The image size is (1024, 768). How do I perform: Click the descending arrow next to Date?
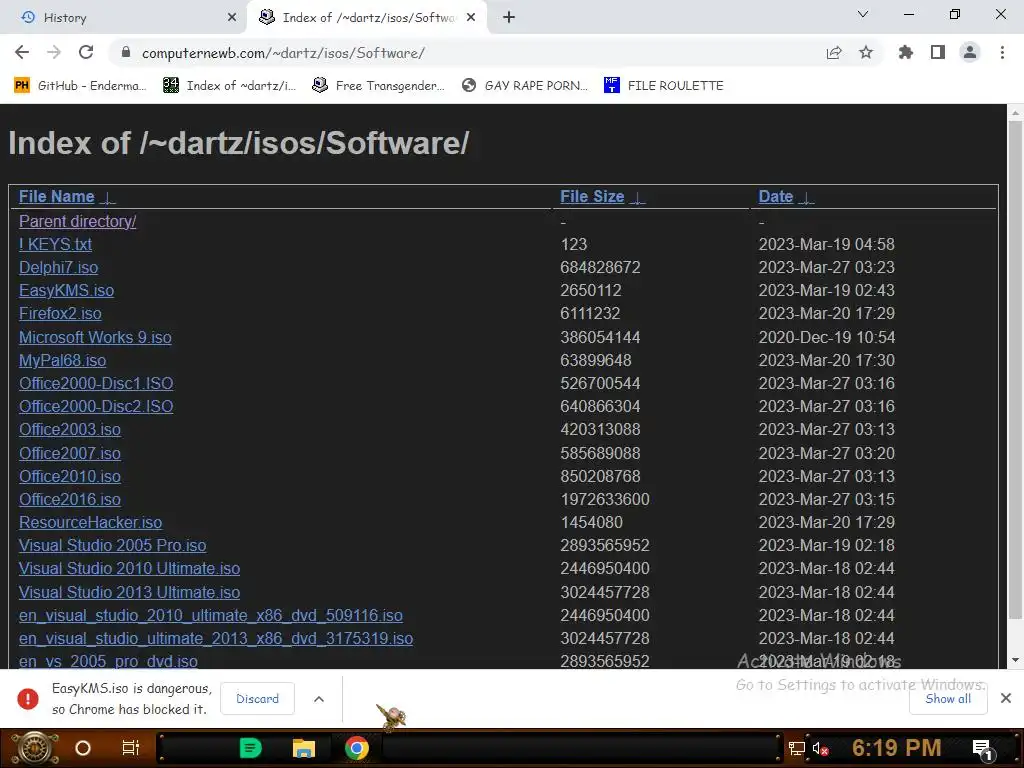tap(806, 198)
